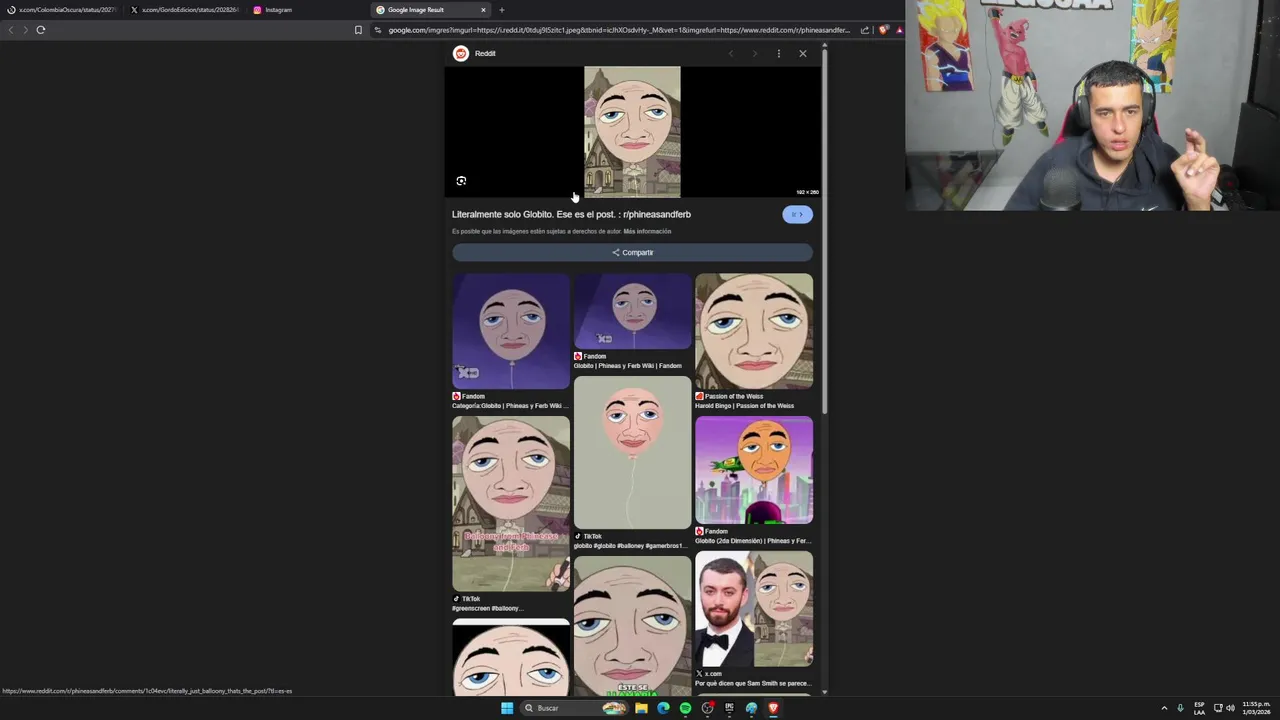1280x720 pixels.
Task: Click the '#greenscreen #balloony' caption
Action: click(x=488, y=608)
